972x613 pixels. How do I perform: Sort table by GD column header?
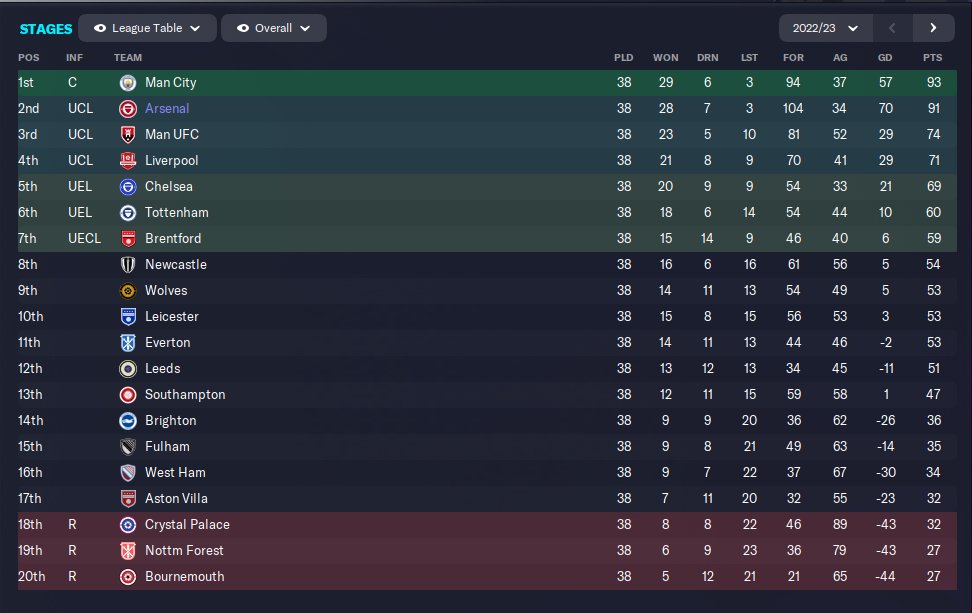[884, 57]
